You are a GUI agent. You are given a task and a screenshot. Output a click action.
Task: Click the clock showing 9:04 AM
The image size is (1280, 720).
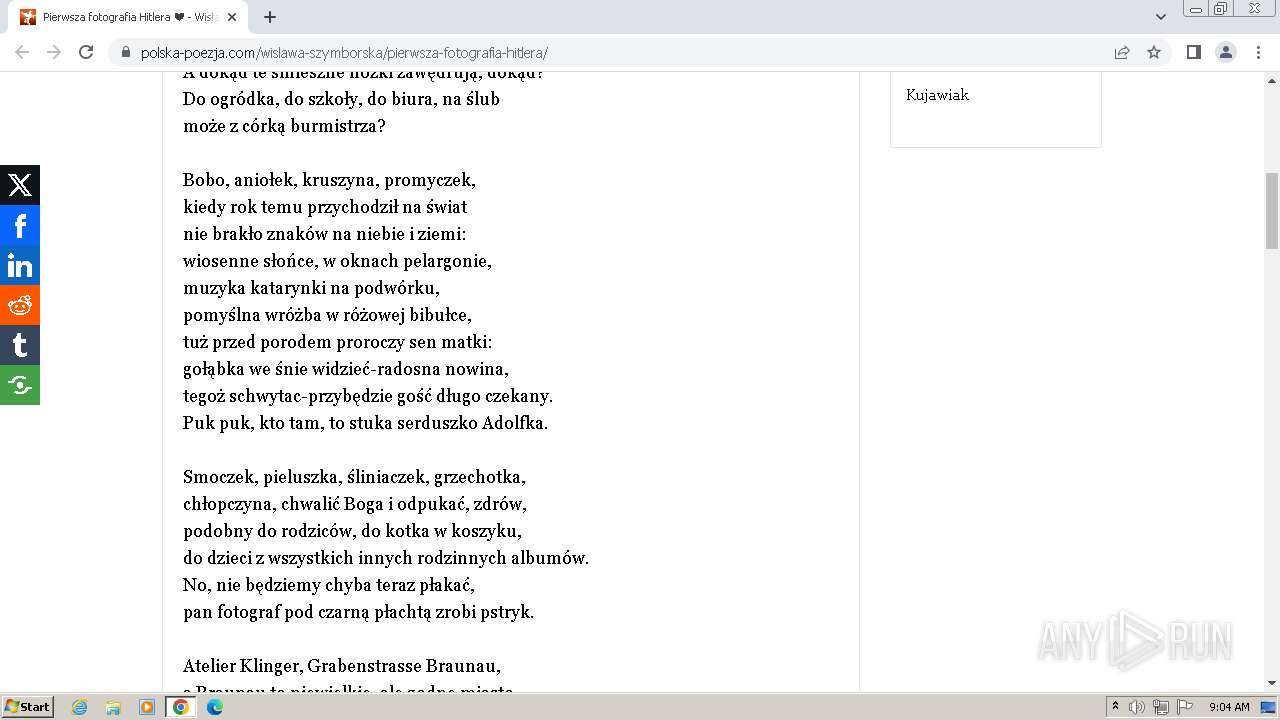[x=1229, y=707]
